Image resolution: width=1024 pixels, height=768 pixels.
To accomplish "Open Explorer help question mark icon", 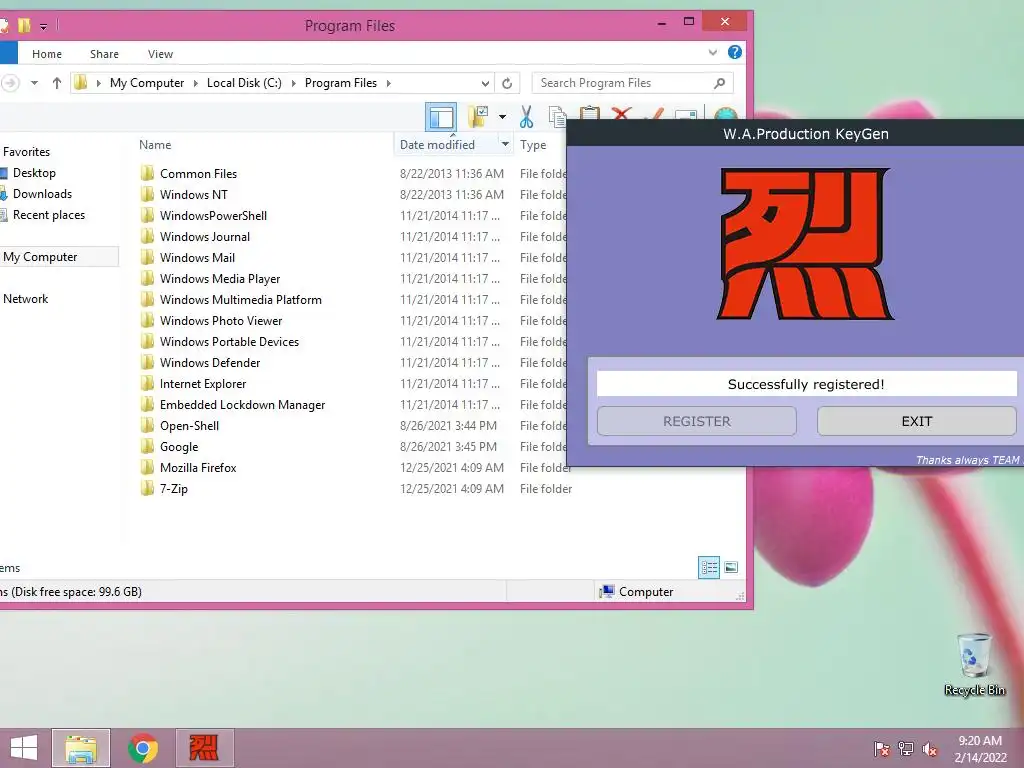I will (735, 52).
